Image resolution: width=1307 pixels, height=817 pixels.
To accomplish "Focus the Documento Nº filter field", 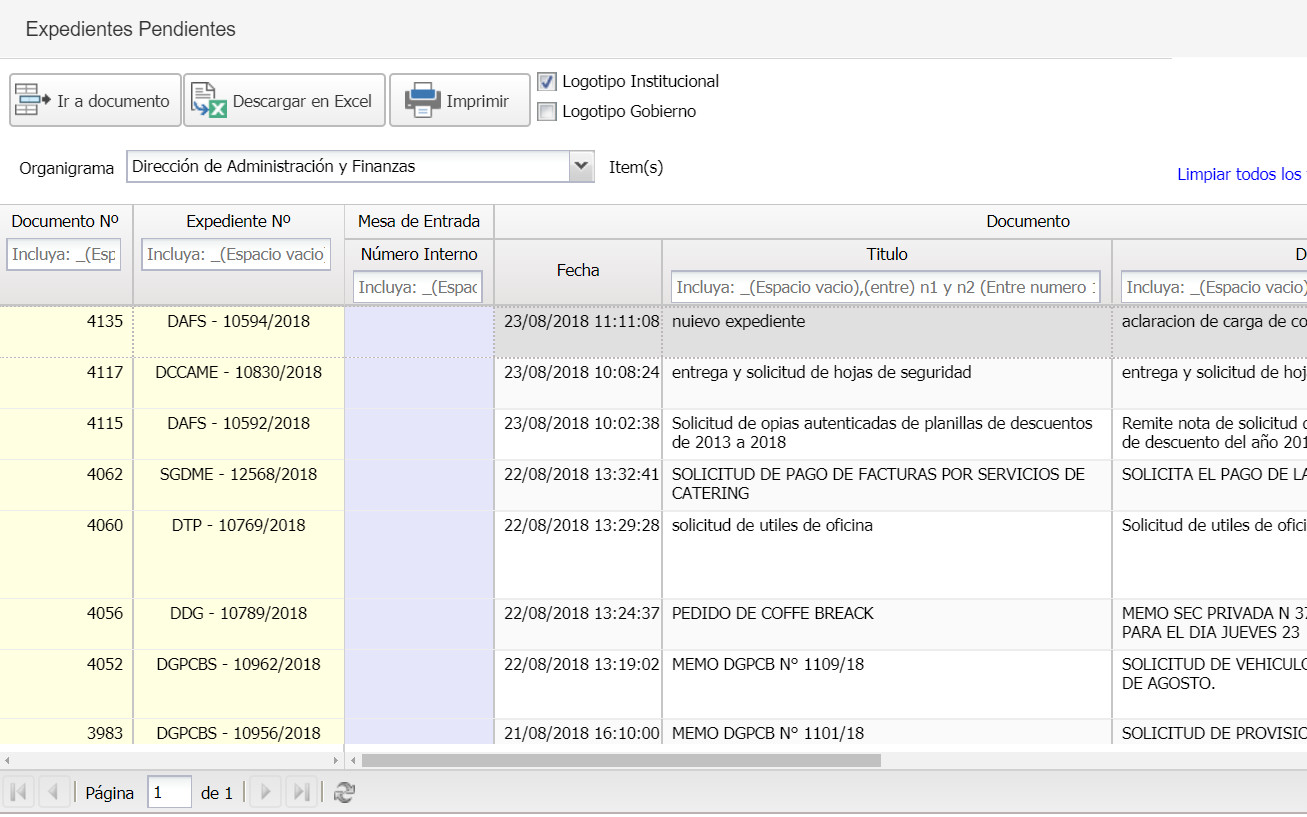I will tap(64, 255).
